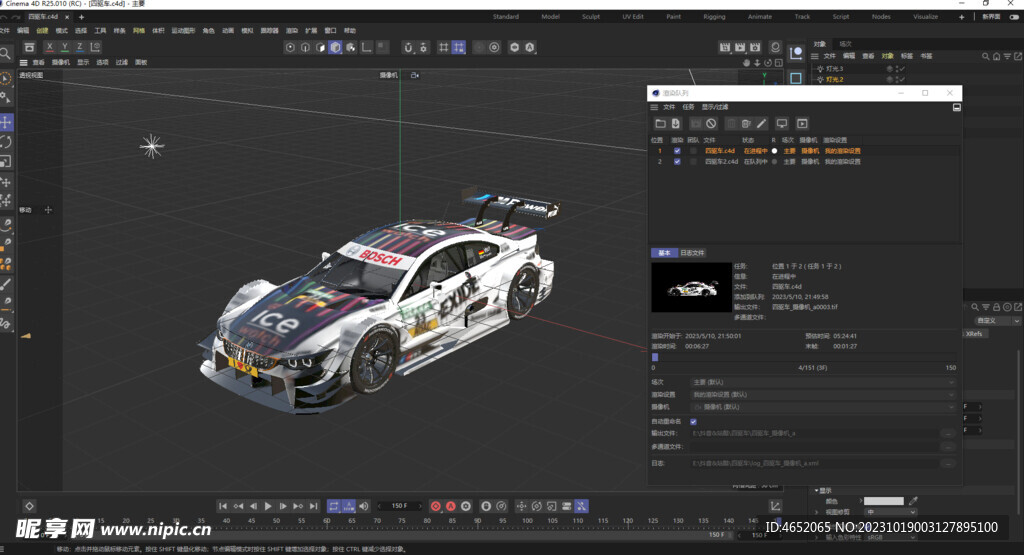
Task: Click the render-to-picture-viewer icon at the top right
Action: coord(740,47)
